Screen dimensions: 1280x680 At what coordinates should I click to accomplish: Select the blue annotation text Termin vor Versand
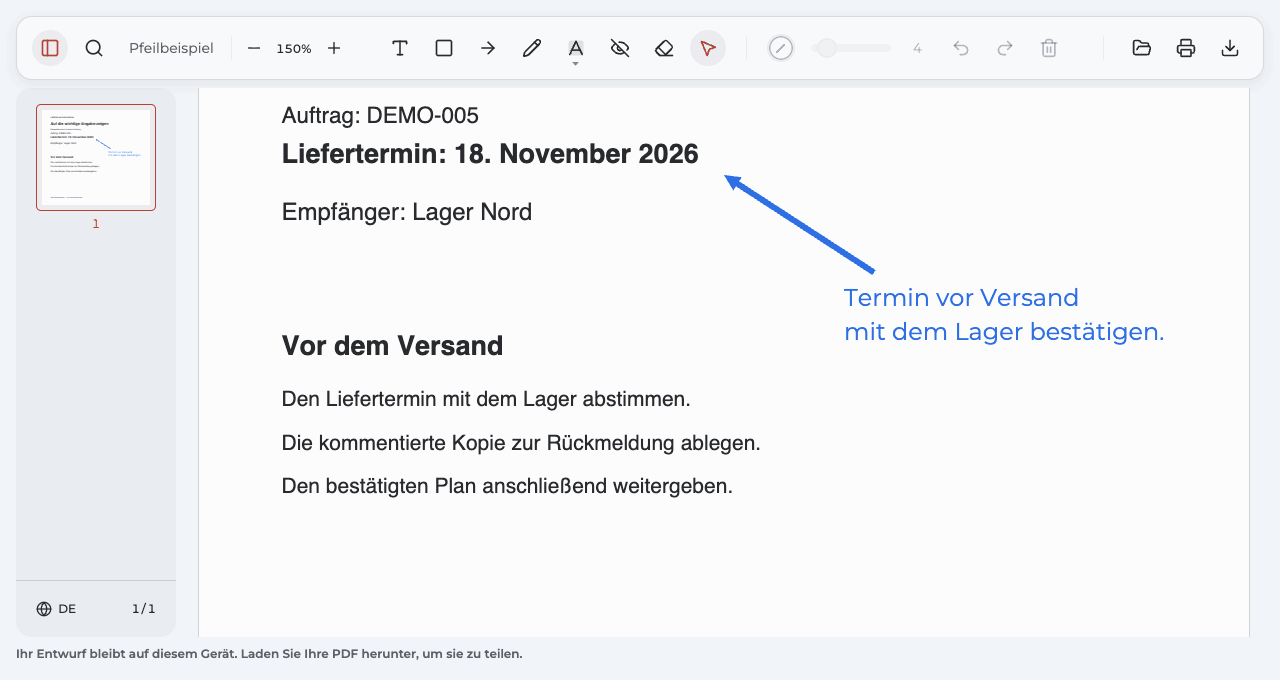pyautogui.click(x=961, y=298)
